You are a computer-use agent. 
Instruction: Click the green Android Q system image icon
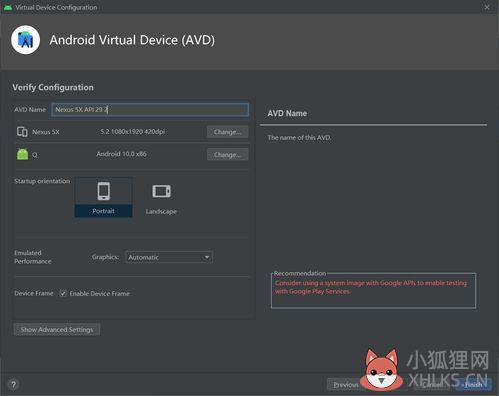coord(22,154)
